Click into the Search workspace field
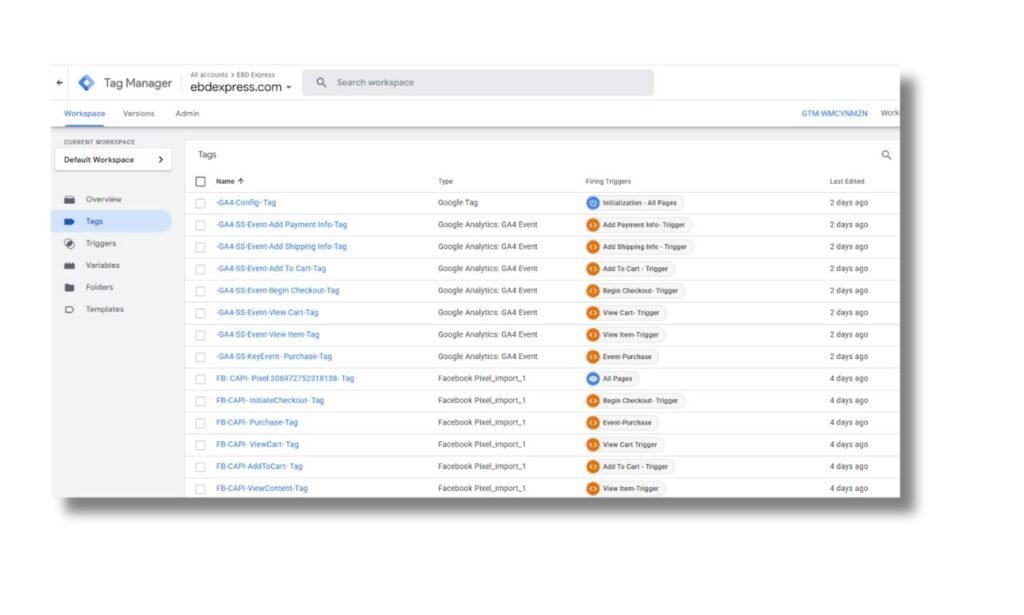The height and width of the screenshot is (615, 1024). click(x=480, y=83)
